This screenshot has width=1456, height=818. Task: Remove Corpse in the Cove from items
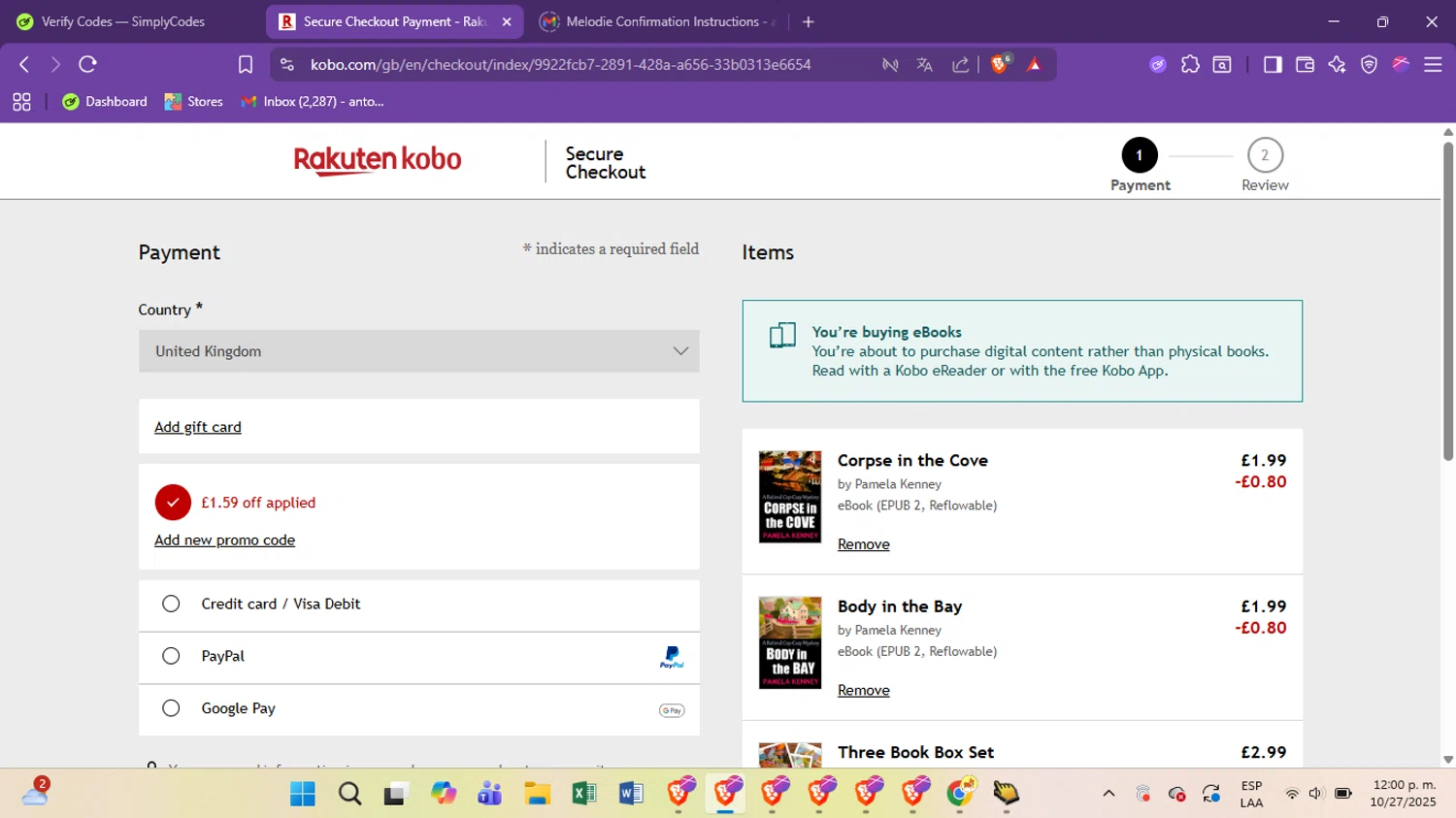pyautogui.click(x=863, y=544)
